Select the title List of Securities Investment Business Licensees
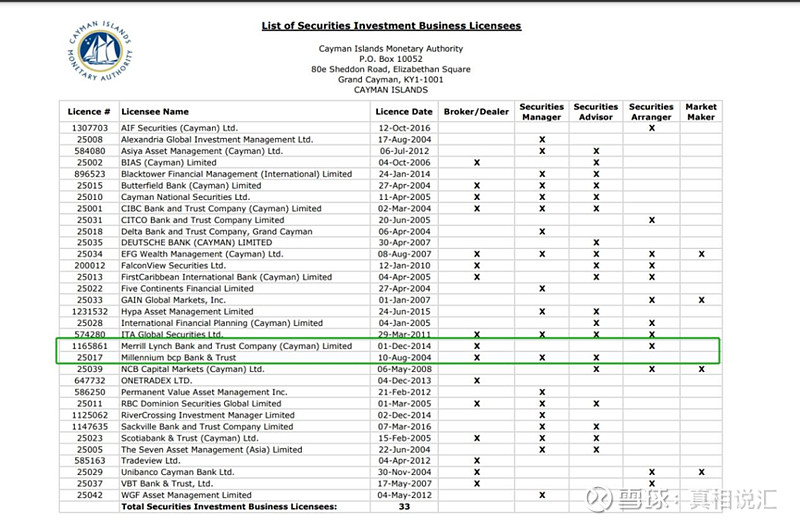 pos(391,26)
